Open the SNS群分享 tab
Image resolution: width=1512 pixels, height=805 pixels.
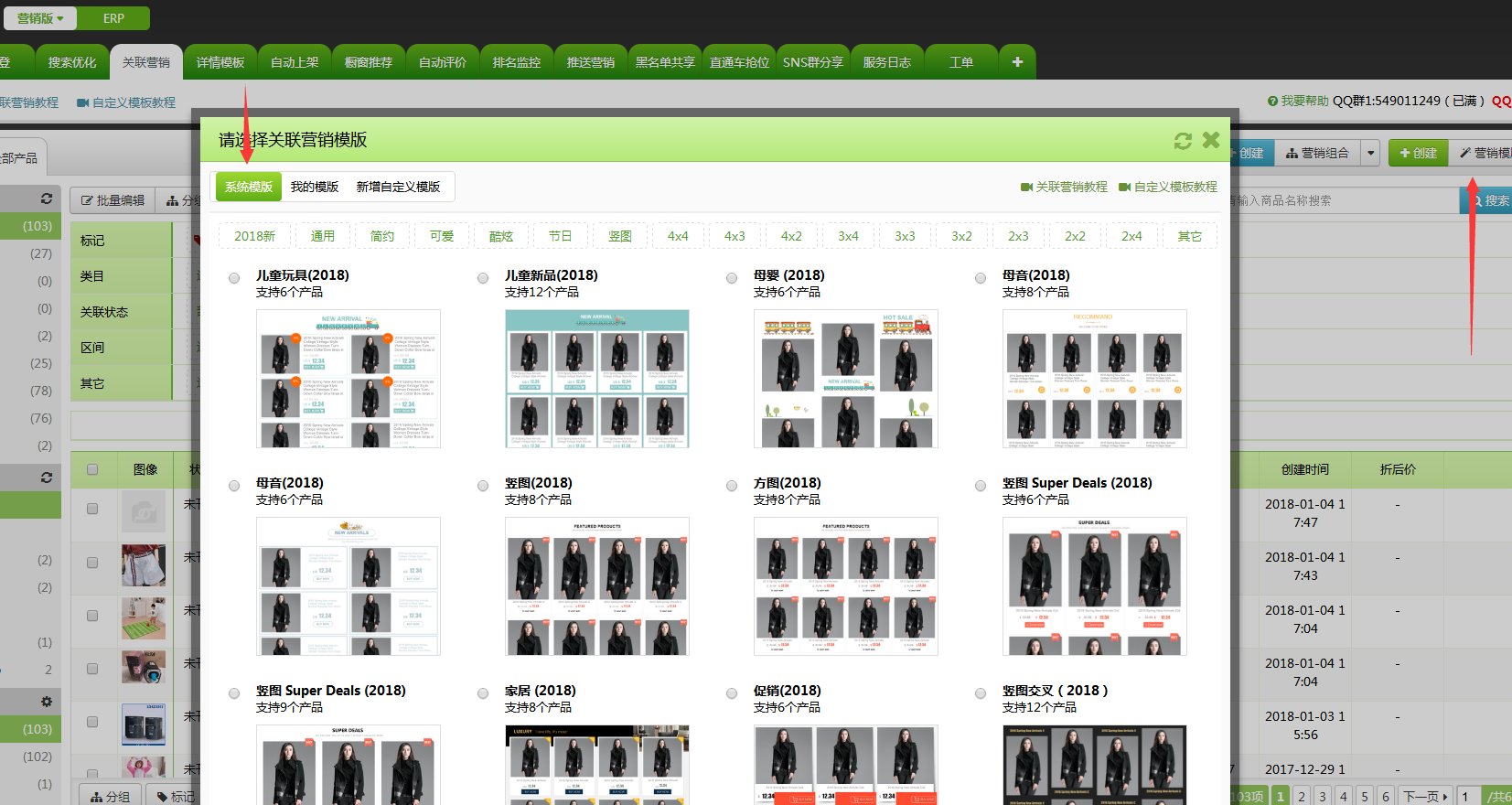click(813, 62)
